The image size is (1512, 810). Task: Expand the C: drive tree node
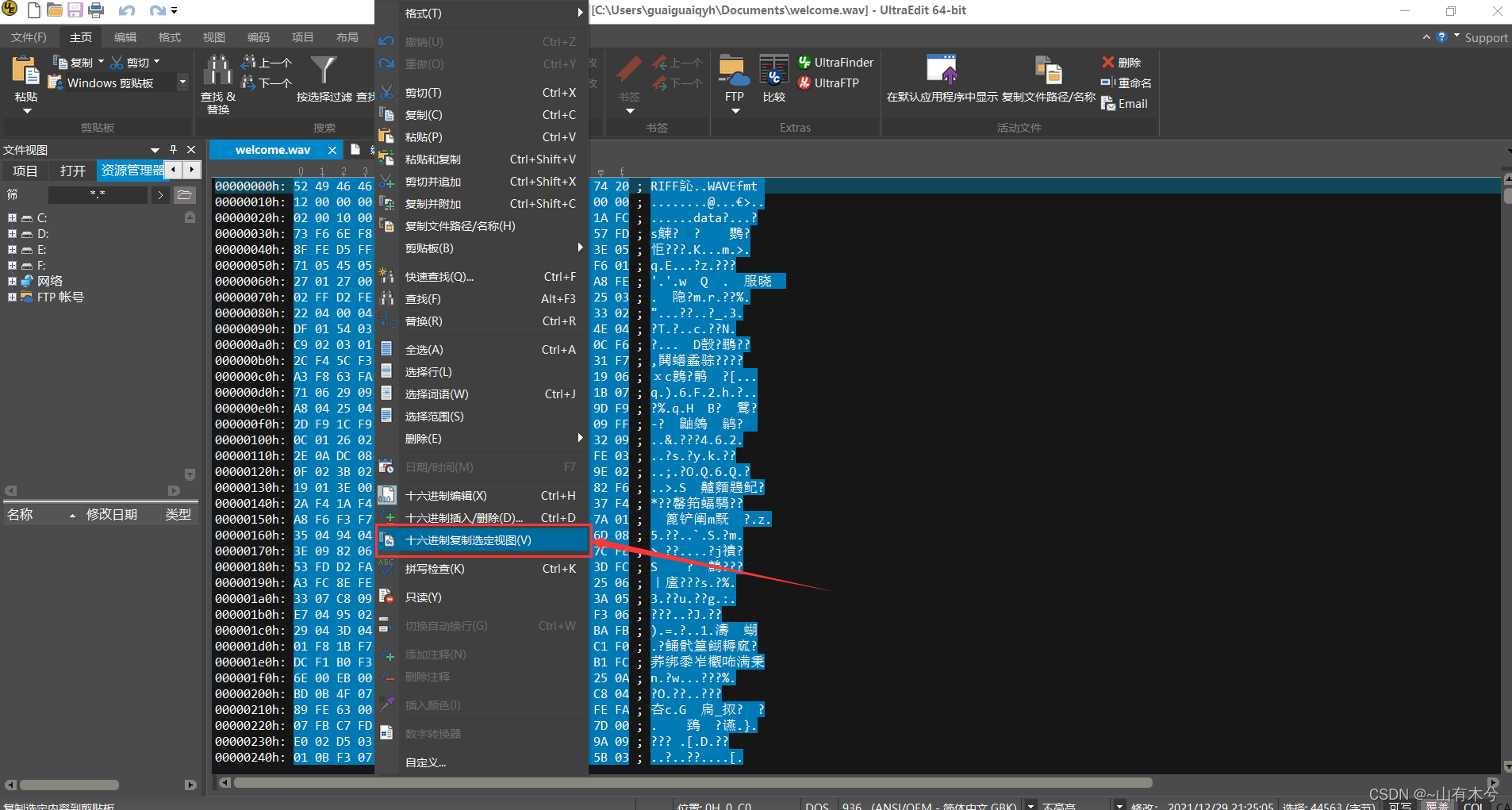[12, 218]
